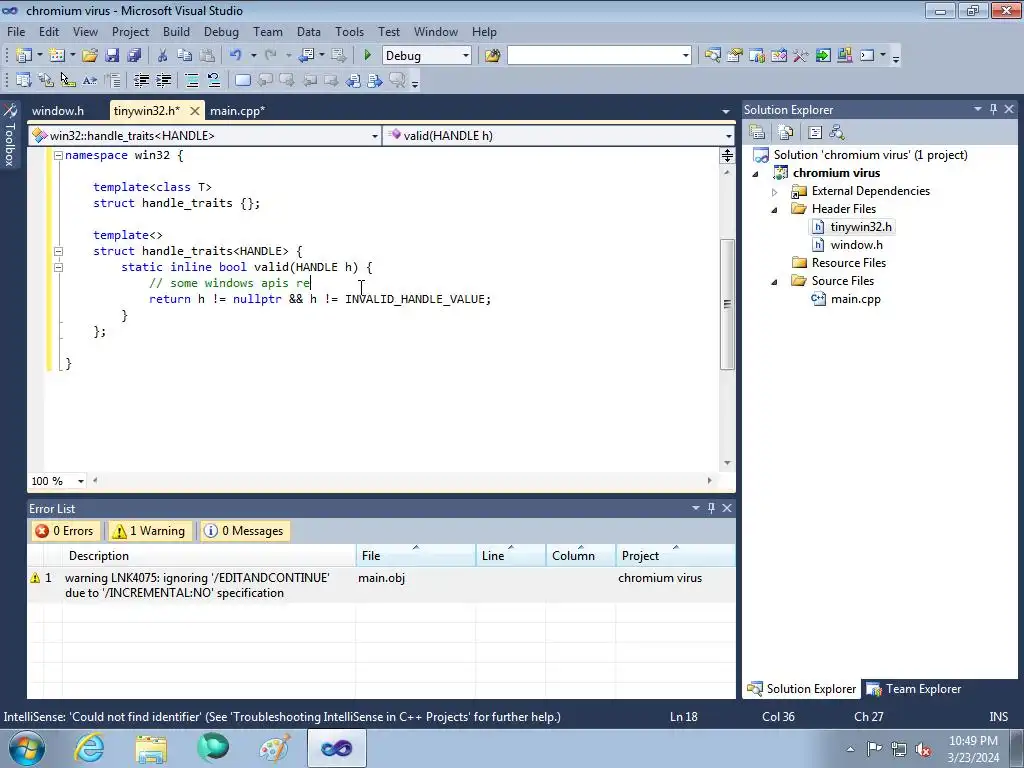This screenshot has width=1024, height=768.
Task: Expand the External Dependencies node
Action: tap(775, 191)
